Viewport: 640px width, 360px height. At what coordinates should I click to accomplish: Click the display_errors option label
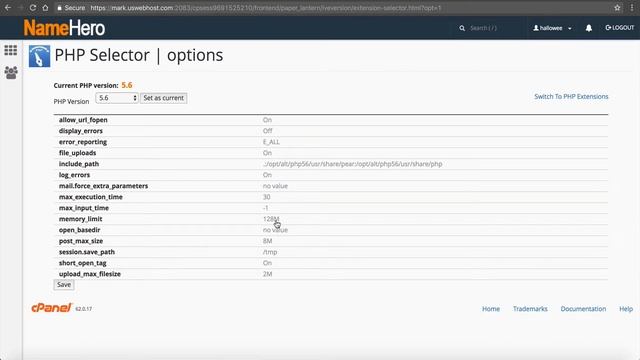pyautogui.click(x=81, y=131)
